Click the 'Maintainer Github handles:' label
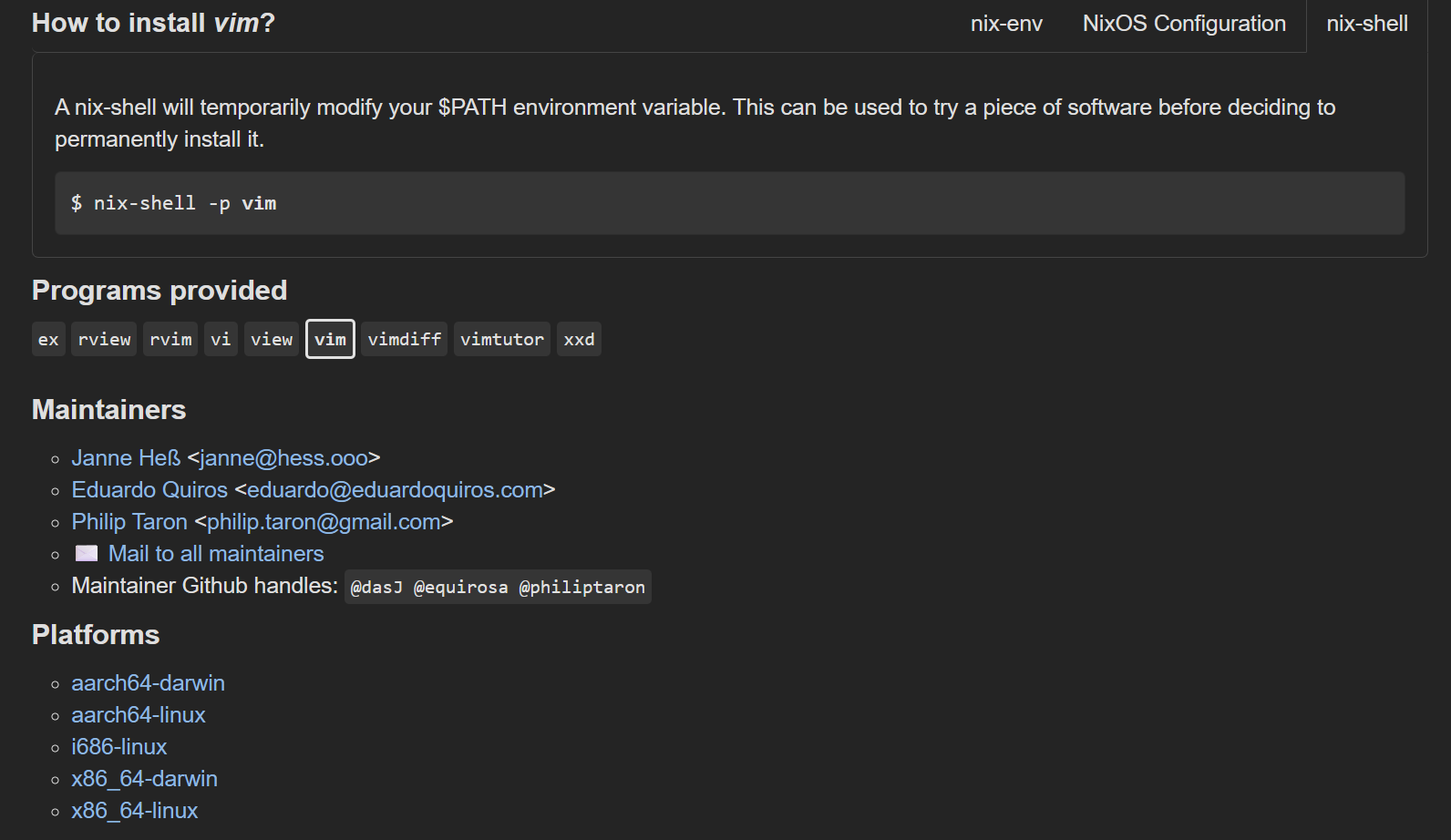 point(205,585)
